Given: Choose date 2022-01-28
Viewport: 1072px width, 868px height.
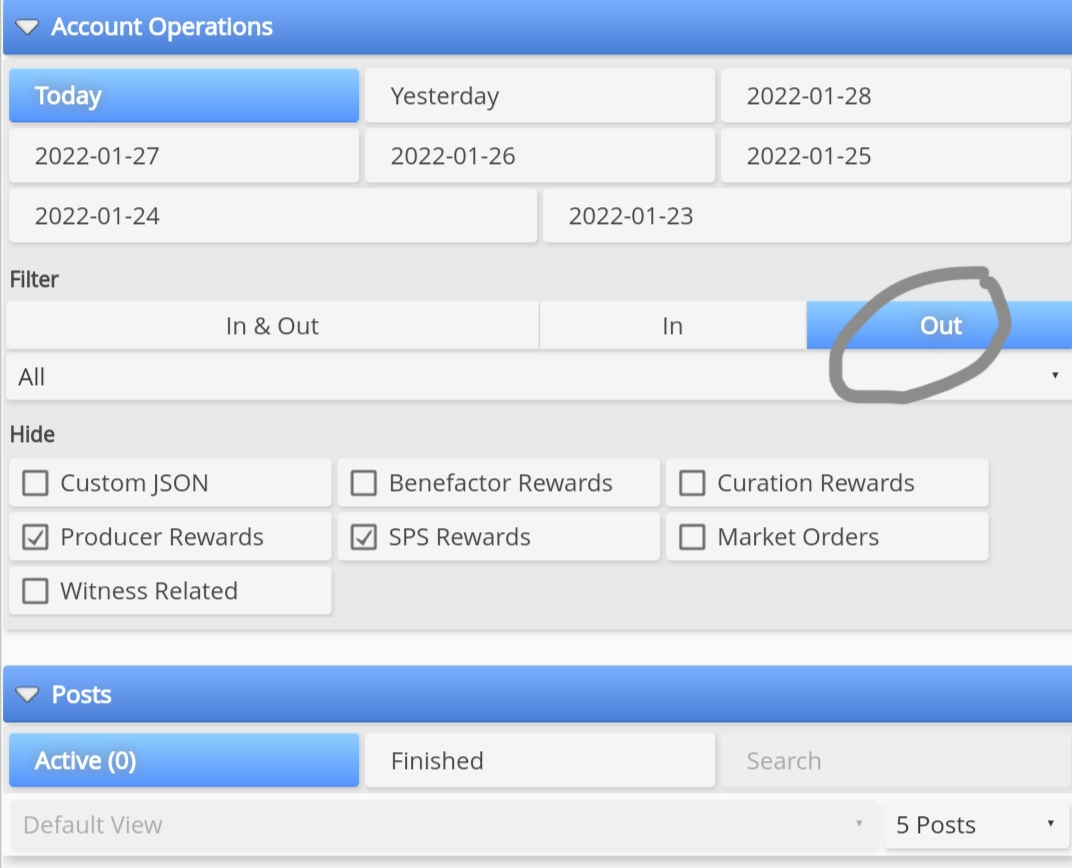Looking at the screenshot, I should tap(896, 96).
